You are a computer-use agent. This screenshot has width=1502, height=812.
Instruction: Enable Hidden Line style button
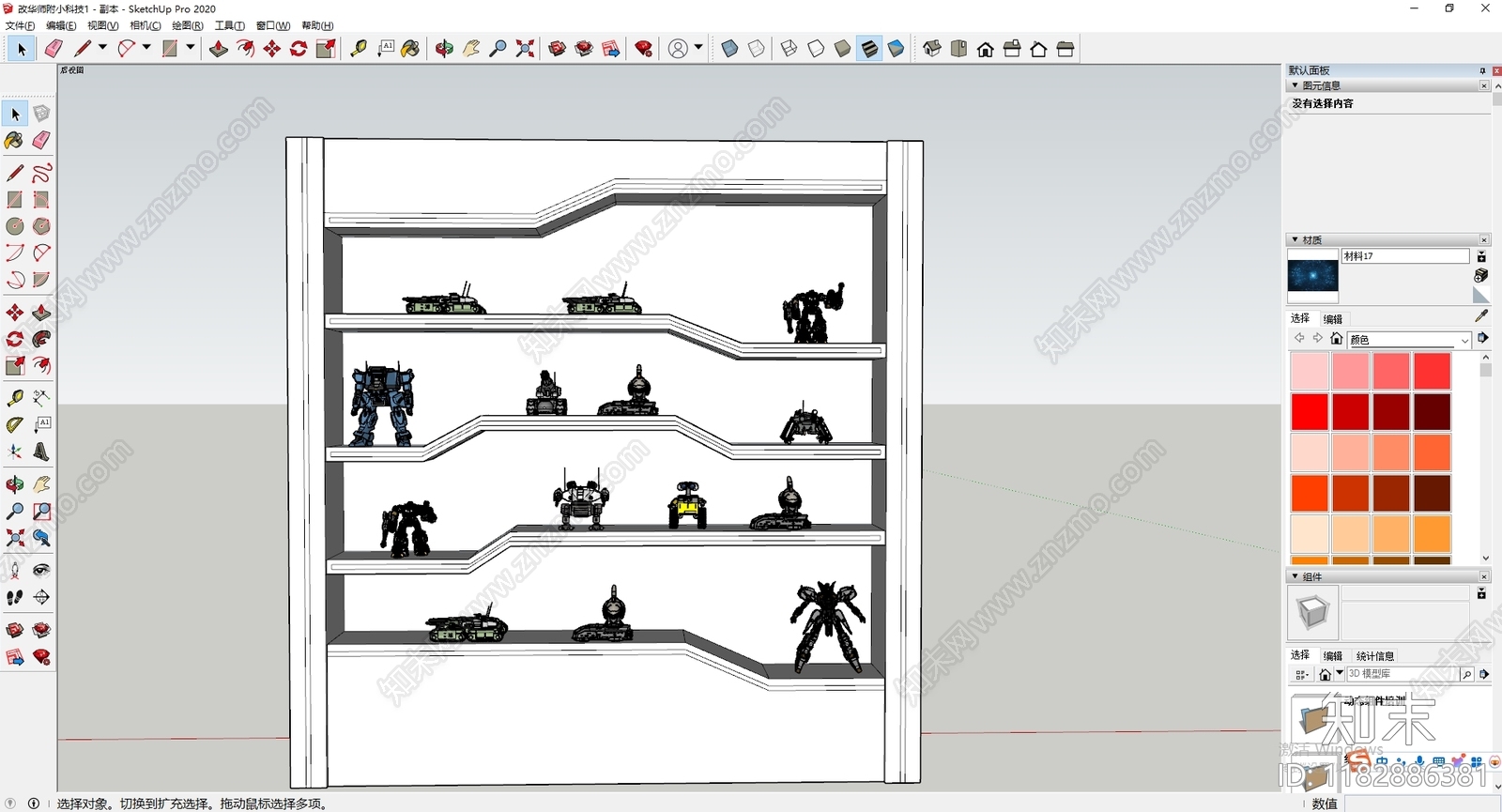coord(817,49)
